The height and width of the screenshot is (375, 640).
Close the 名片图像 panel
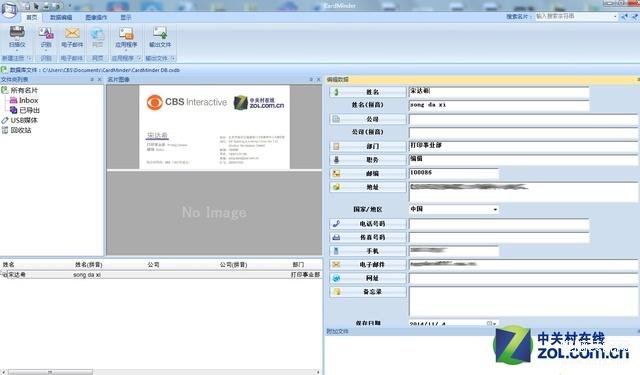(x=318, y=80)
